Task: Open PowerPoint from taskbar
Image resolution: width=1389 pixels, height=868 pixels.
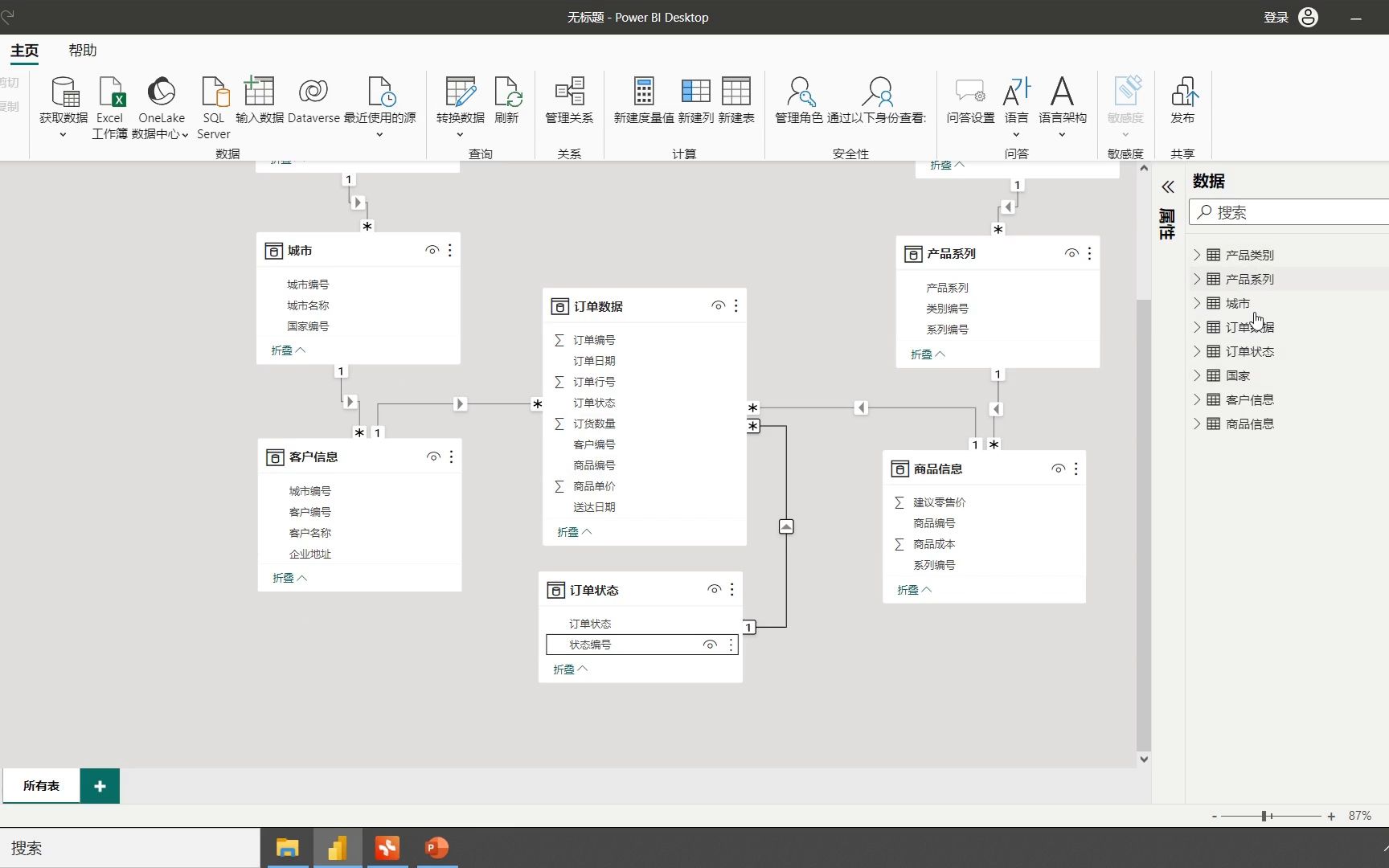Action: pos(436,848)
